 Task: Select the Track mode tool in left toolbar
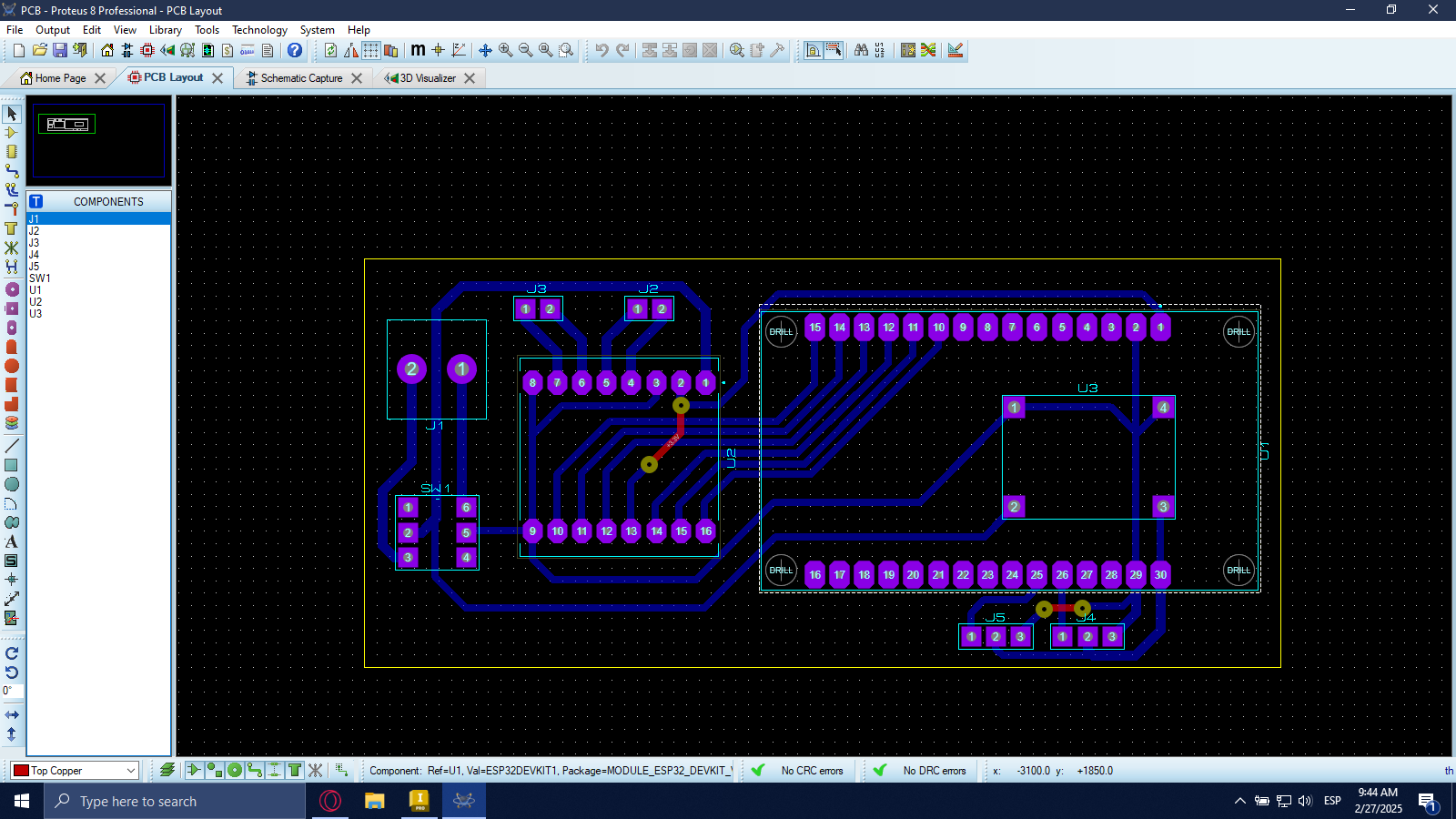pyautogui.click(x=12, y=171)
